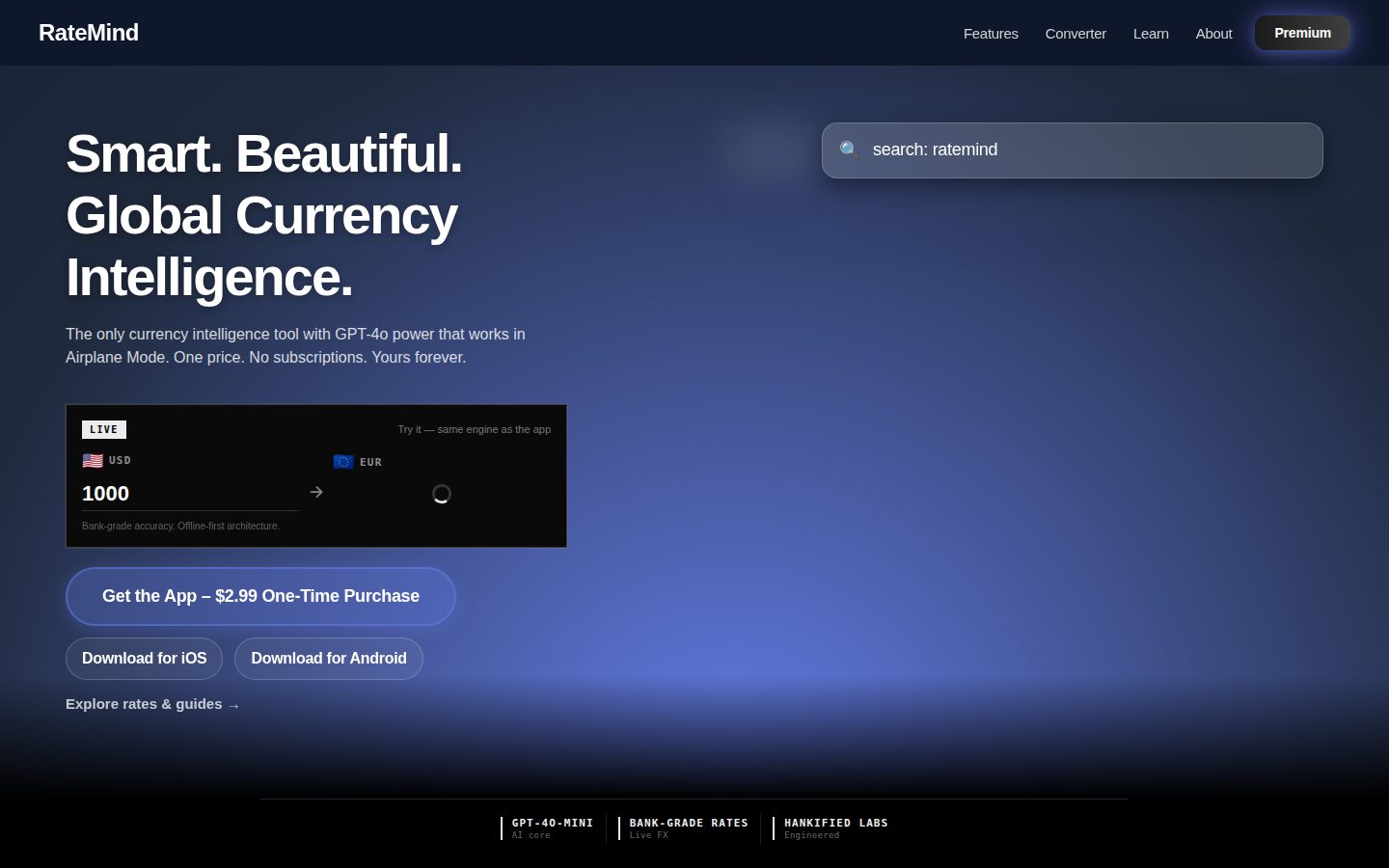Click the GPT-4o power description paragraph
Image resolution: width=1389 pixels, height=868 pixels.
295,345
